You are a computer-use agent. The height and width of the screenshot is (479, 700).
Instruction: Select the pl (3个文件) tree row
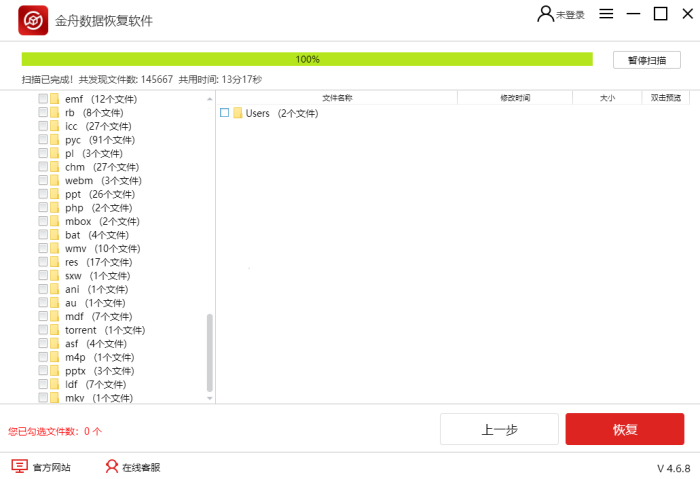[x=94, y=153]
